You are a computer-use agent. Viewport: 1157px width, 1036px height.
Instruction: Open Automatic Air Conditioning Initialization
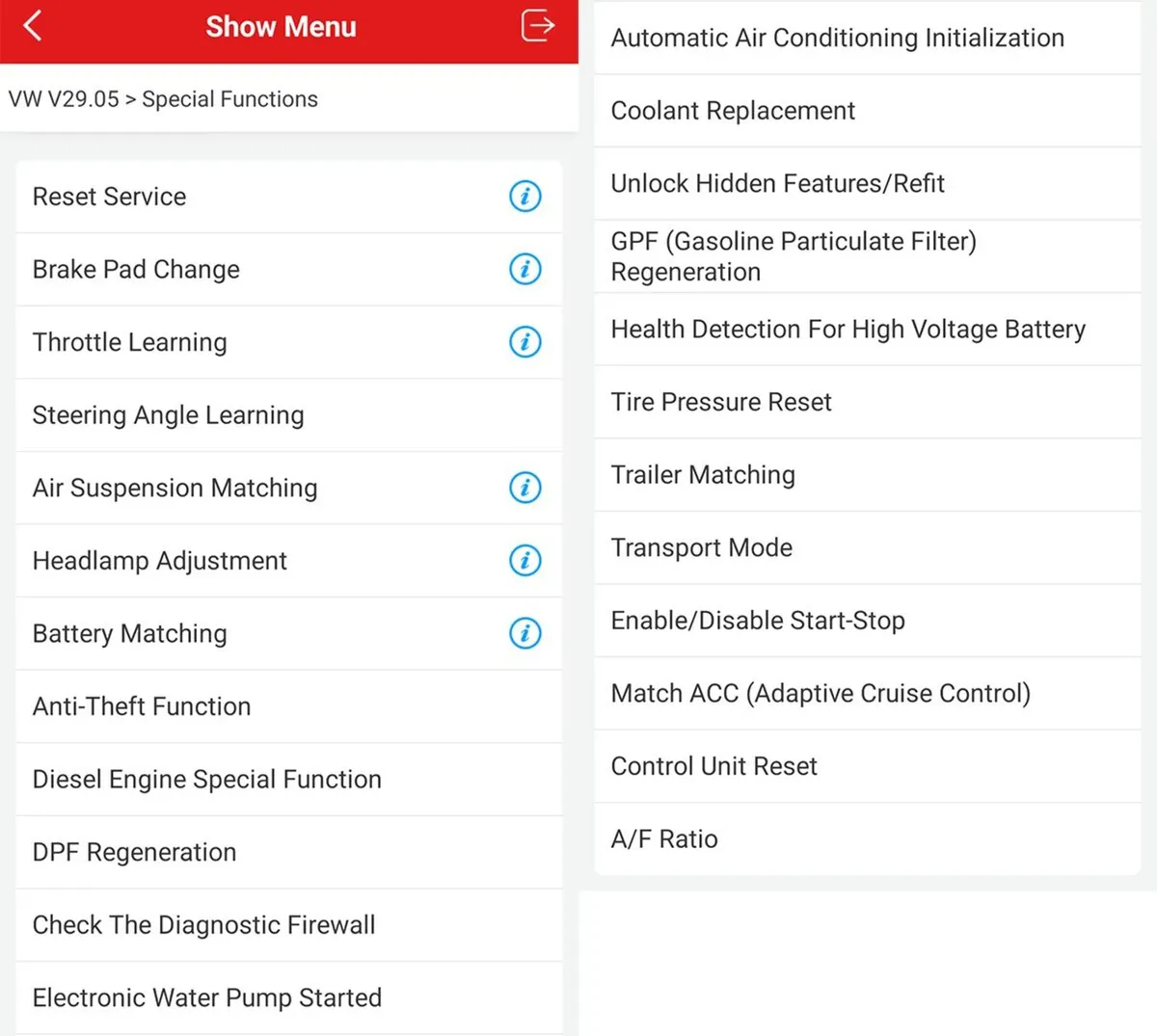(837, 38)
